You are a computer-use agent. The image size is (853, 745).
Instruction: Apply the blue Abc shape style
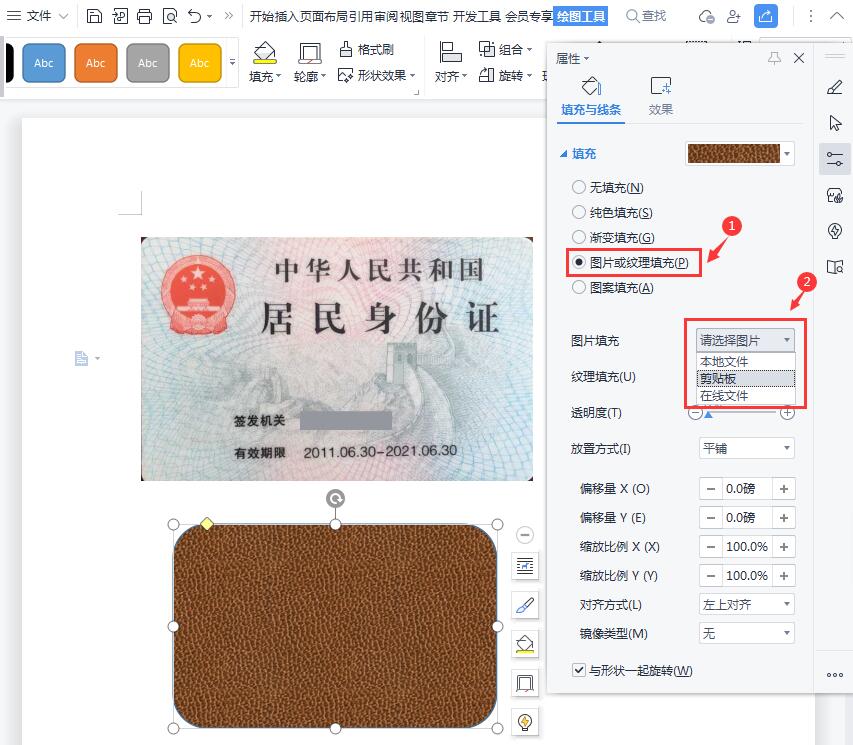44,63
